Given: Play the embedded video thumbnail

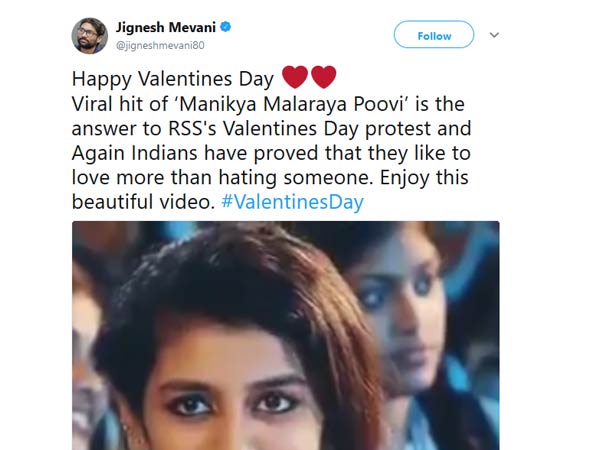Looking at the screenshot, I should (285, 335).
